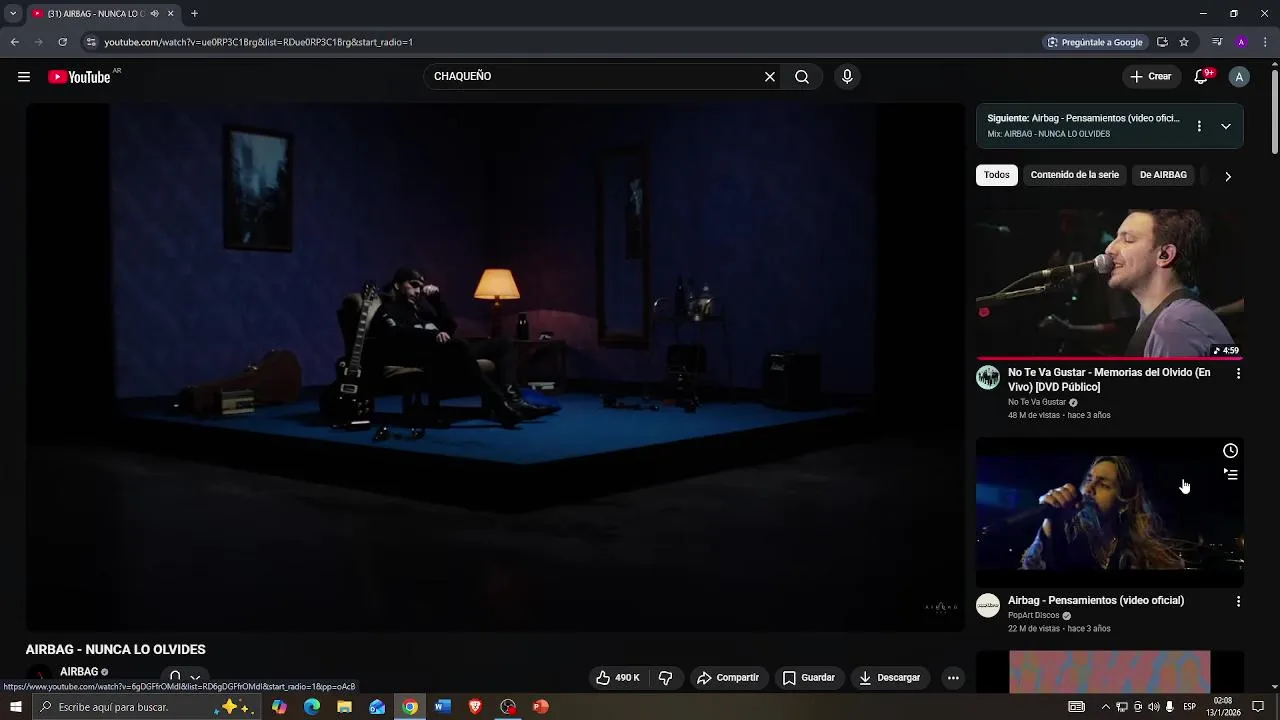
Task: Open the YouTube hamburger guide menu
Action: click(x=24, y=77)
